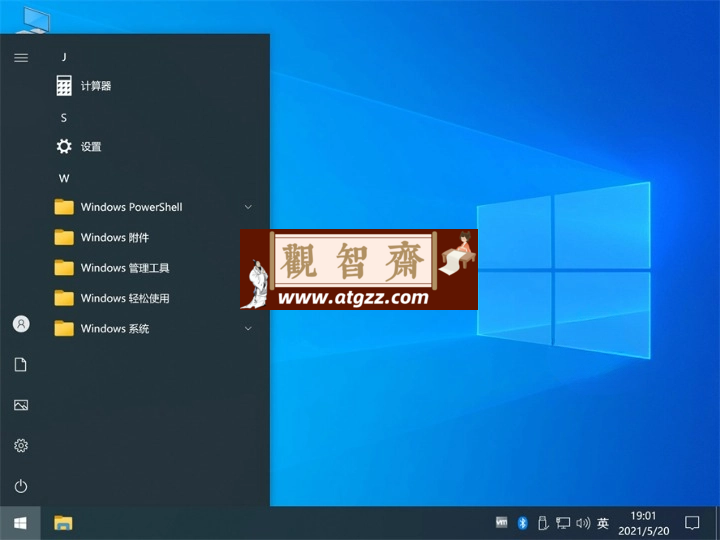The height and width of the screenshot is (540, 720).
Task: Click the Windows Start button
Action: point(20,523)
